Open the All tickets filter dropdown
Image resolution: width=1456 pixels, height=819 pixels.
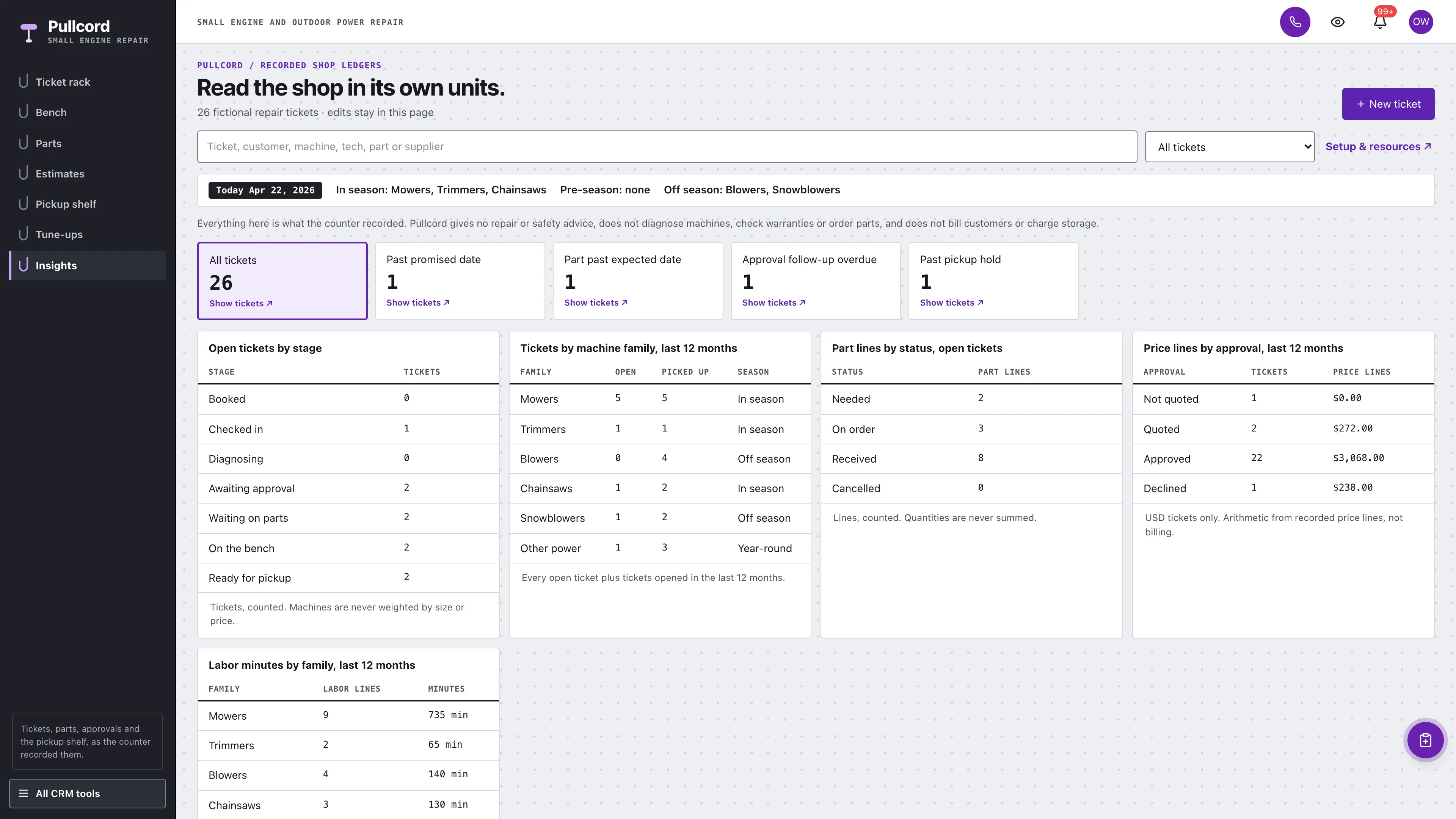1229,147
